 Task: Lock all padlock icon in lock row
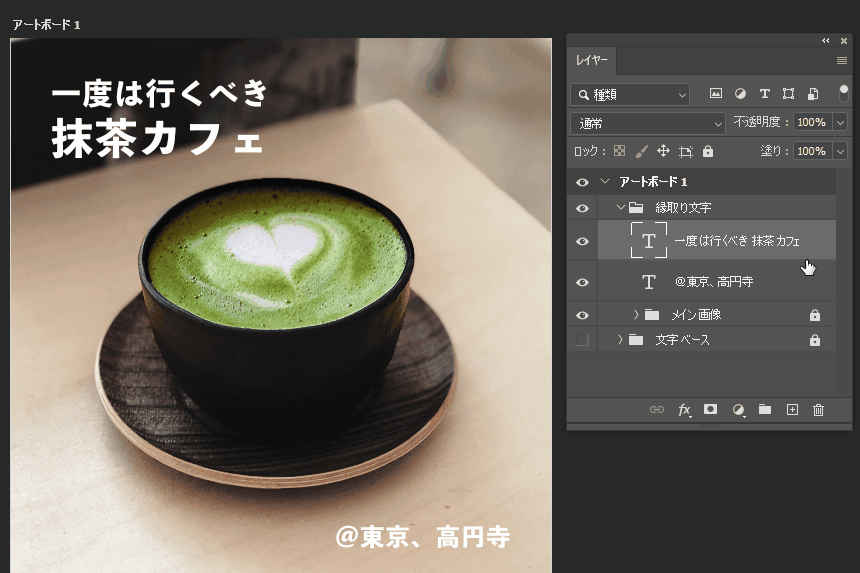click(x=708, y=151)
